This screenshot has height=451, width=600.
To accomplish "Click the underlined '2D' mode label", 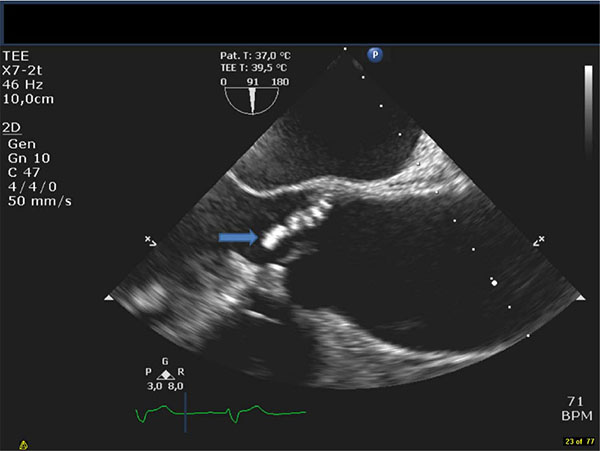I will [x=11, y=128].
